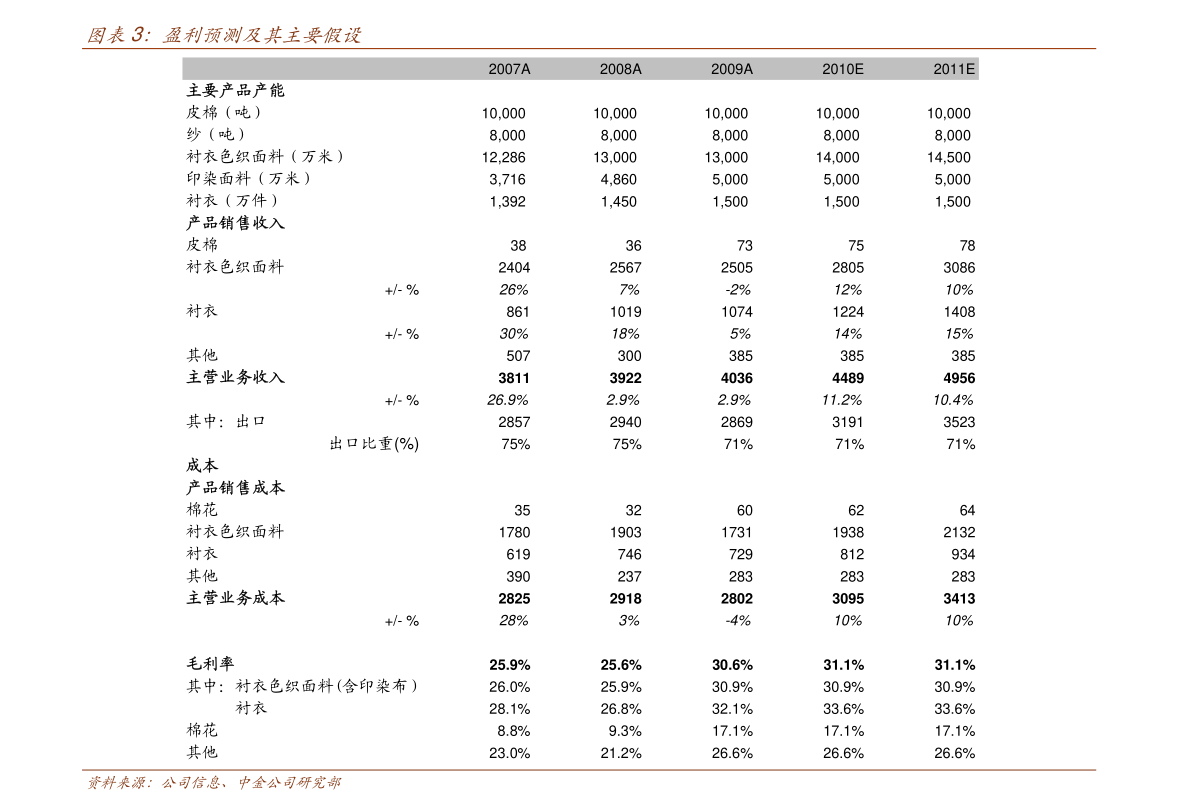Select the 纱（吨）row label
Image resolution: width=1191 pixels, height=812 pixels.
pos(216,134)
